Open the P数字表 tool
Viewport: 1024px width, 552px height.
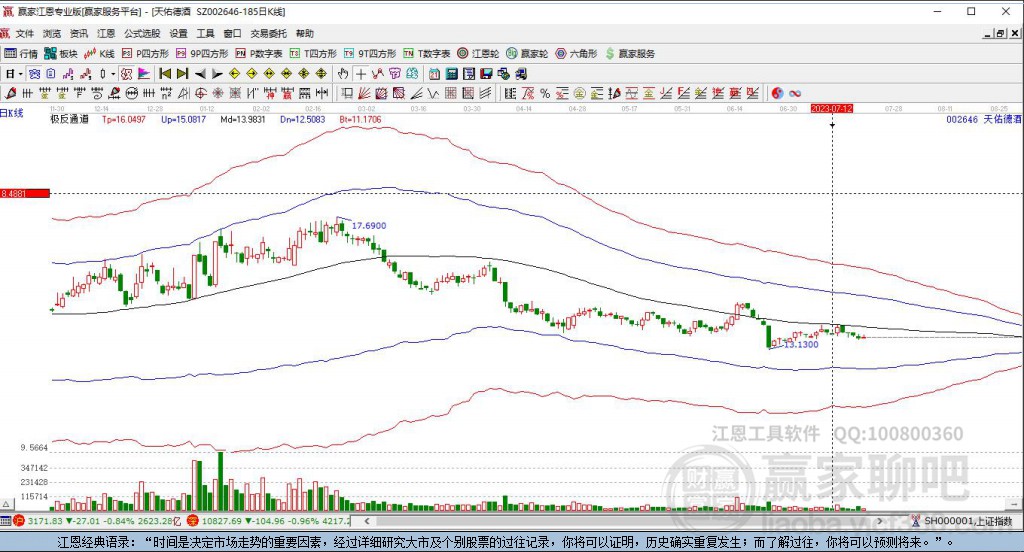[x=259, y=54]
